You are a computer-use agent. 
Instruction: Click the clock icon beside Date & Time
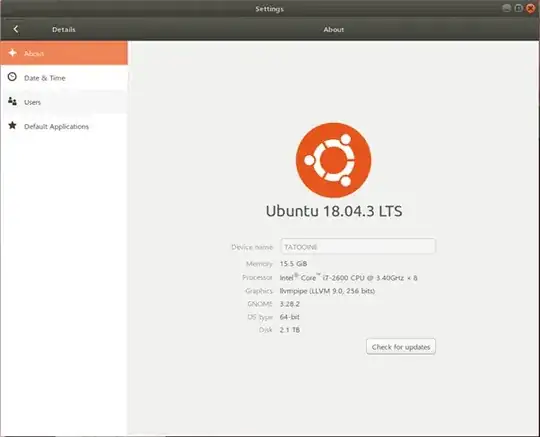coord(12,77)
